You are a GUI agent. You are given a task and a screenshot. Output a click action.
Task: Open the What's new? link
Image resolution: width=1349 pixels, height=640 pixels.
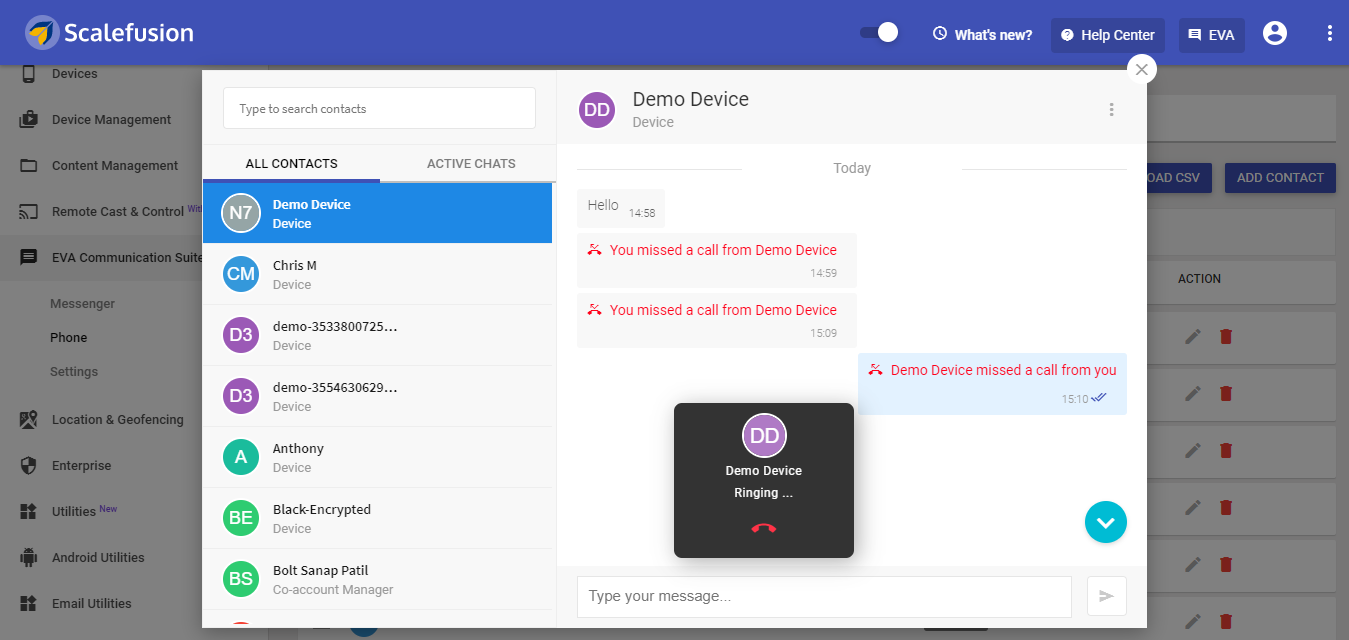point(982,34)
